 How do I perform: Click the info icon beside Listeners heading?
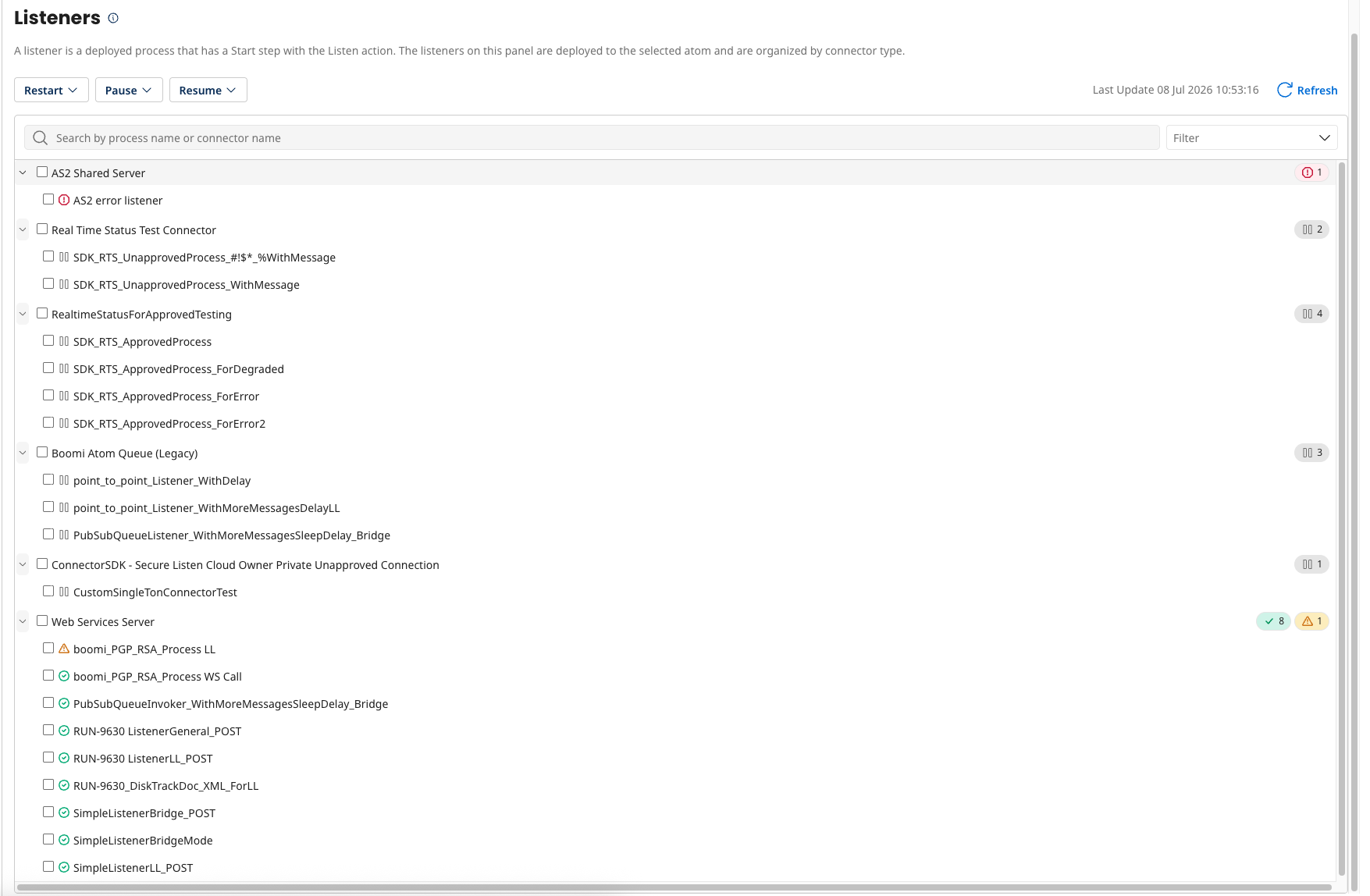tap(113, 18)
